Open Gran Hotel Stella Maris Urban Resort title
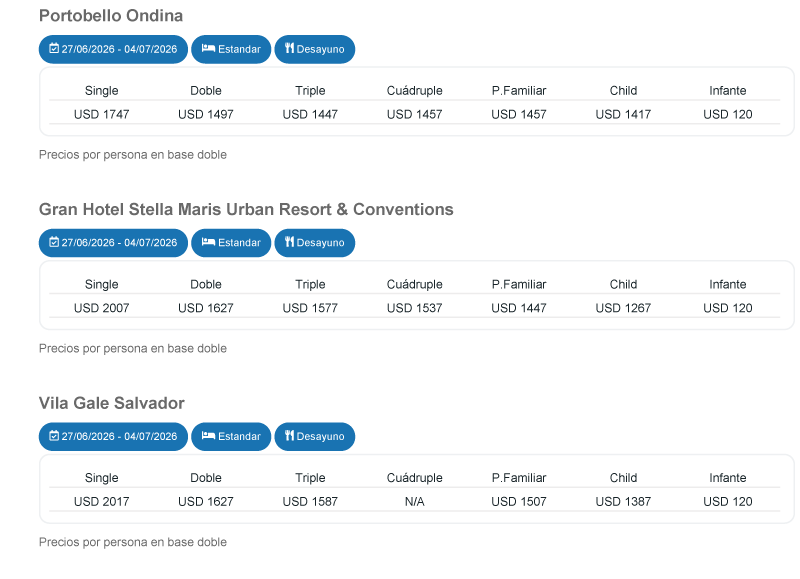The height and width of the screenshot is (579, 800). coord(246,210)
